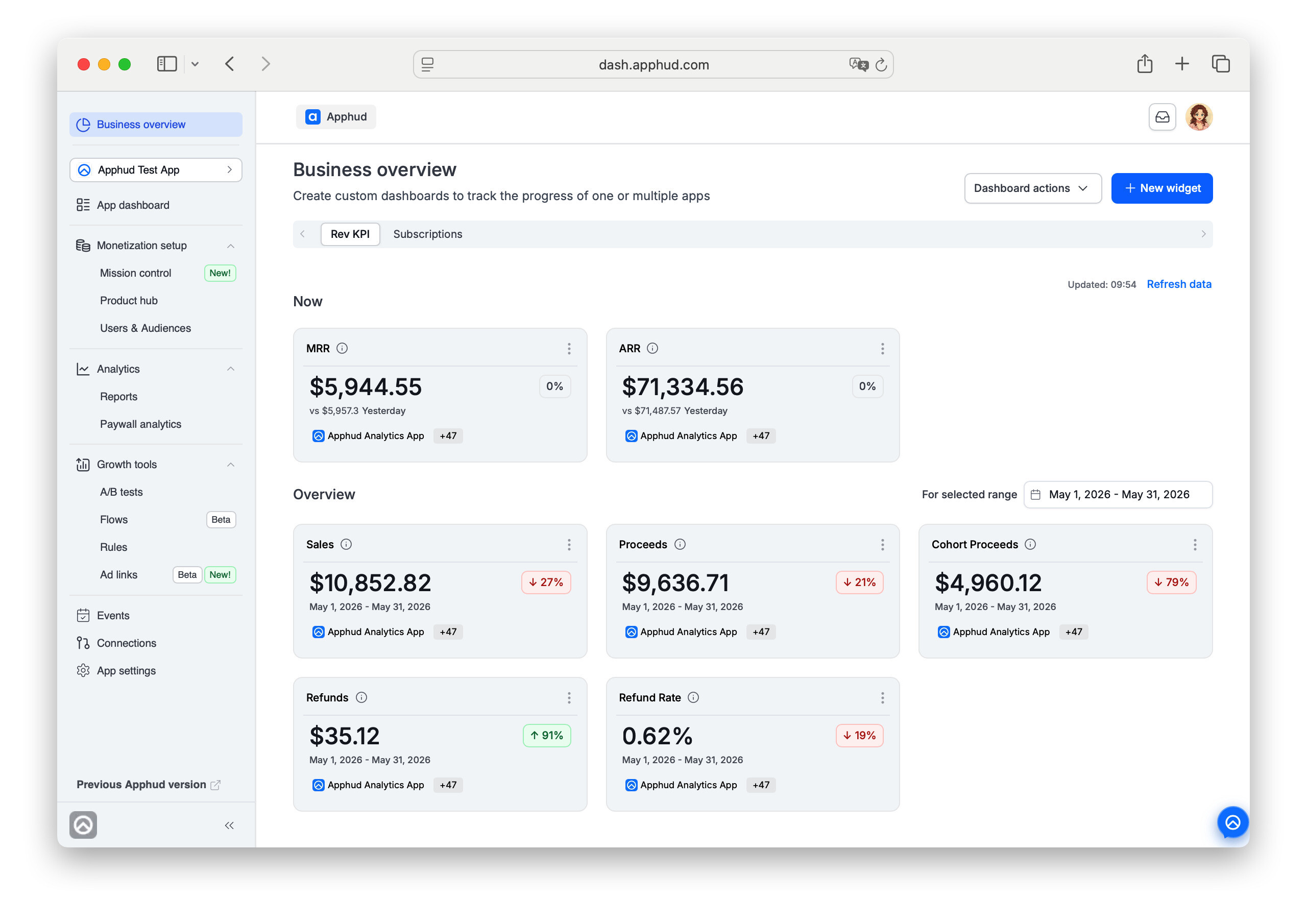Open Safari tab overview icon

pyautogui.click(x=1221, y=64)
